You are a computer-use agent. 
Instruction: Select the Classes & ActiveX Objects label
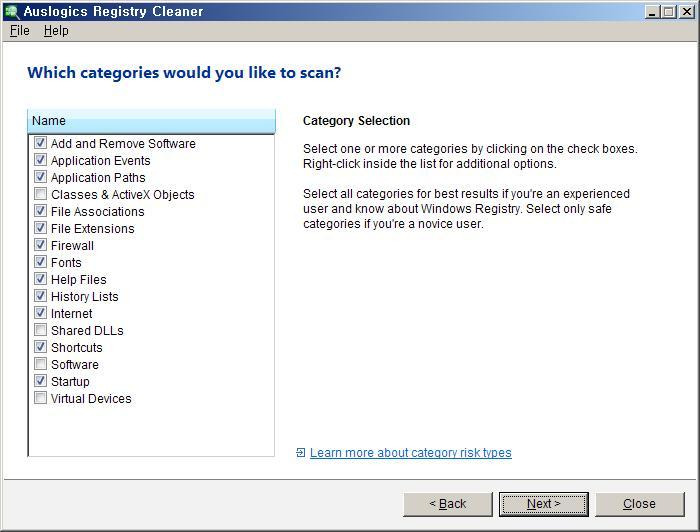click(x=123, y=195)
